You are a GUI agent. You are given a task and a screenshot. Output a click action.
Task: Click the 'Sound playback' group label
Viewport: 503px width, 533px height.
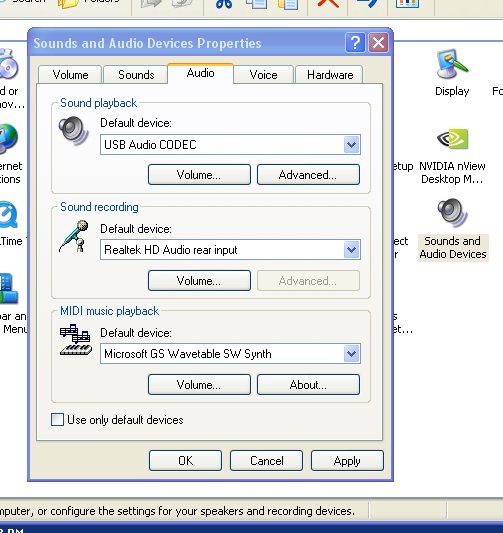[98, 103]
